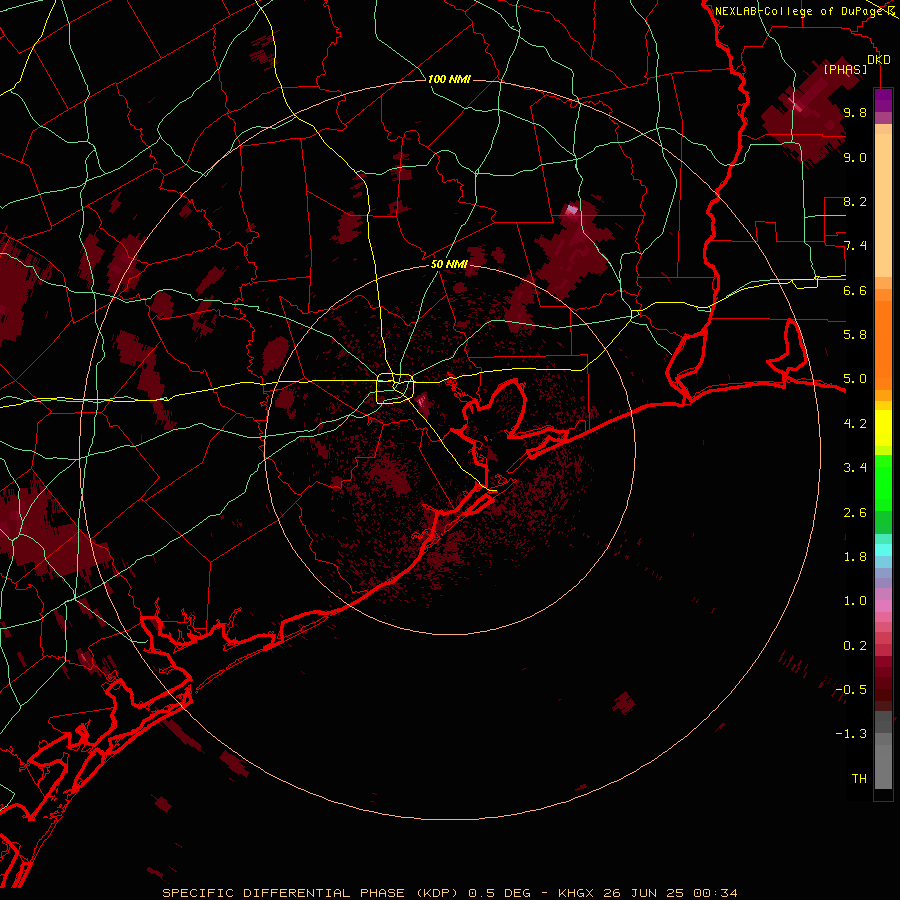Viewport: 900px width, 900px height.
Task: Click the 6.6 scale value
Action: [x=855, y=290]
